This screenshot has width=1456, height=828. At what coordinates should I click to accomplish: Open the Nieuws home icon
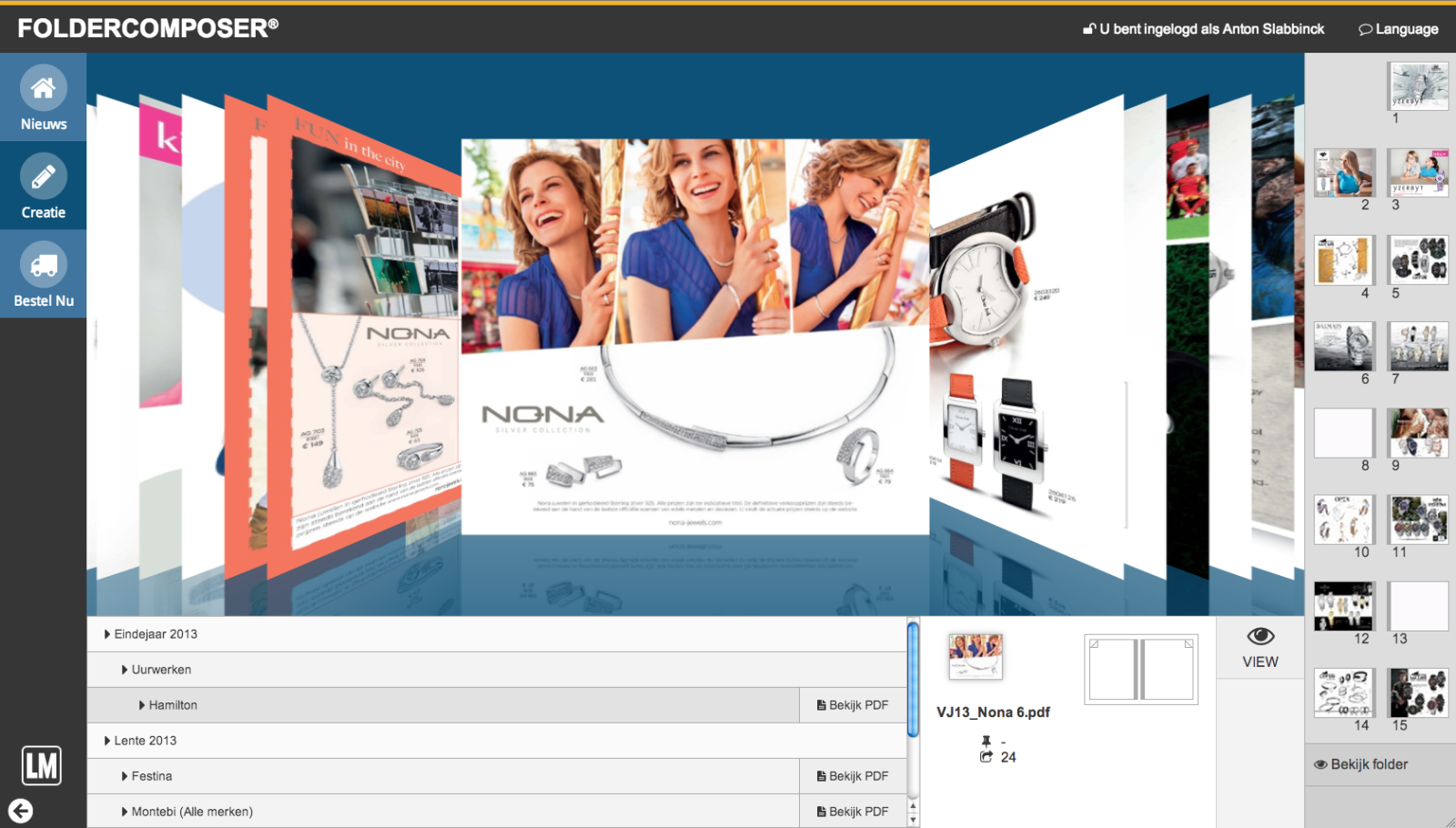point(43,88)
